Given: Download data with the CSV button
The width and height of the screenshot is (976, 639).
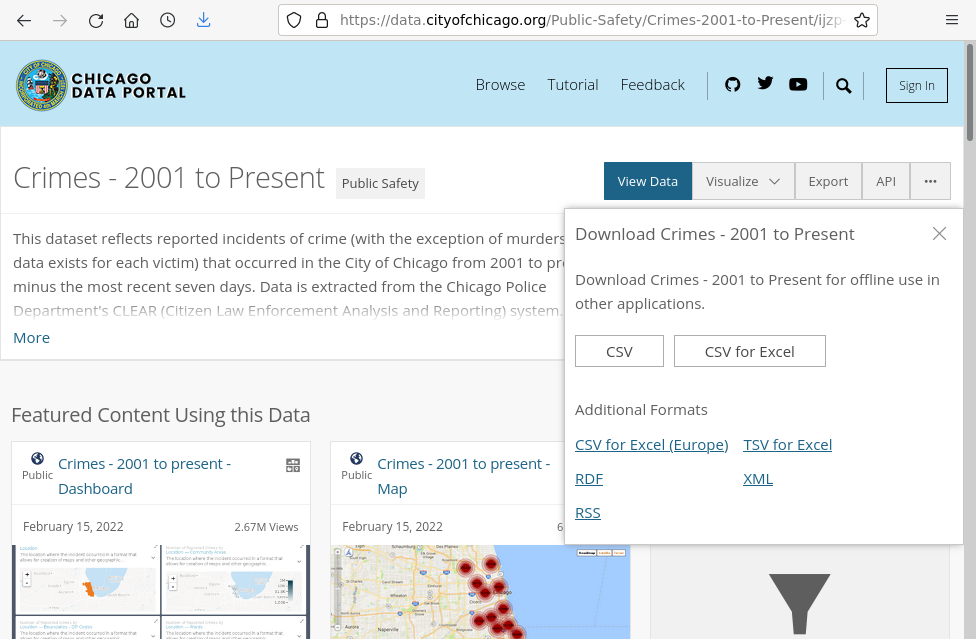Looking at the screenshot, I should pos(619,351).
